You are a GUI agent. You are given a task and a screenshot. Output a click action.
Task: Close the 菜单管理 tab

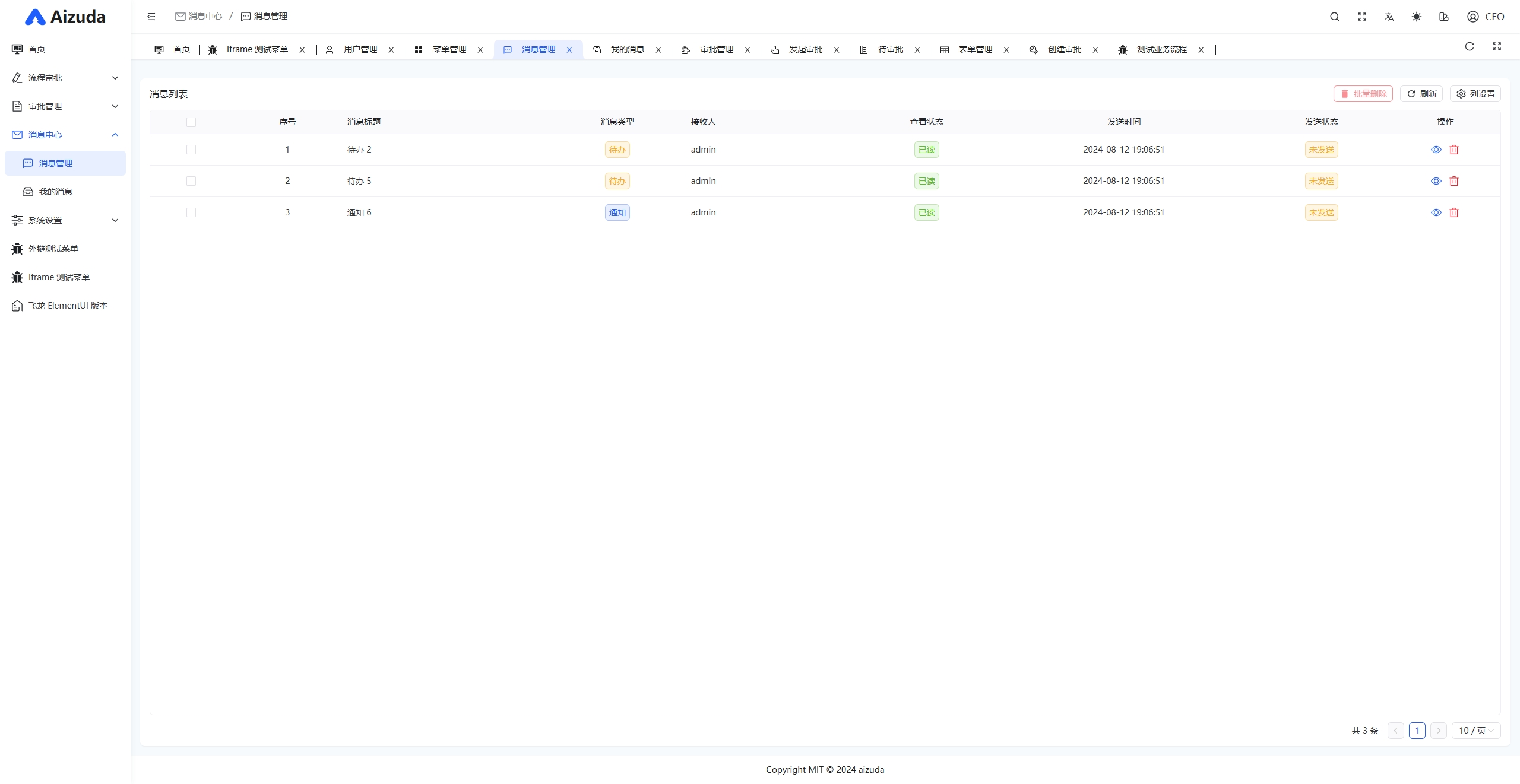480,50
